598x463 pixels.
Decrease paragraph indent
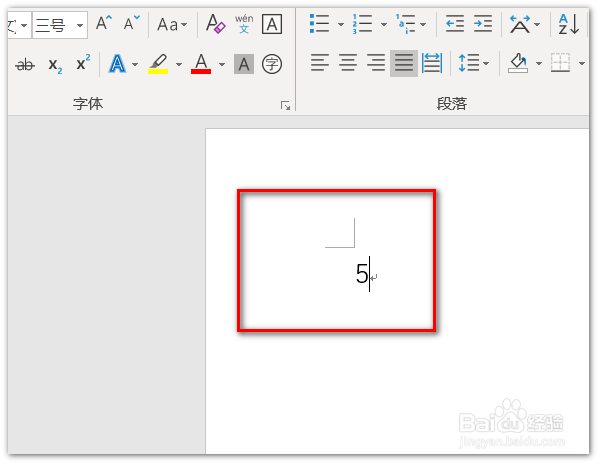pyautogui.click(x=455, y=24)
